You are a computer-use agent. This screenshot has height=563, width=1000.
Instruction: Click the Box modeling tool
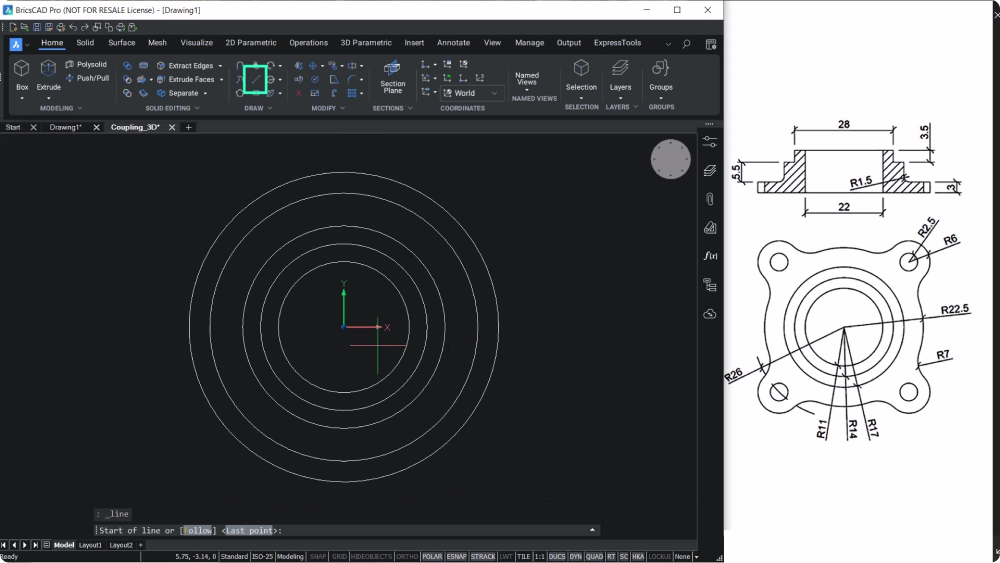[22, 75]
